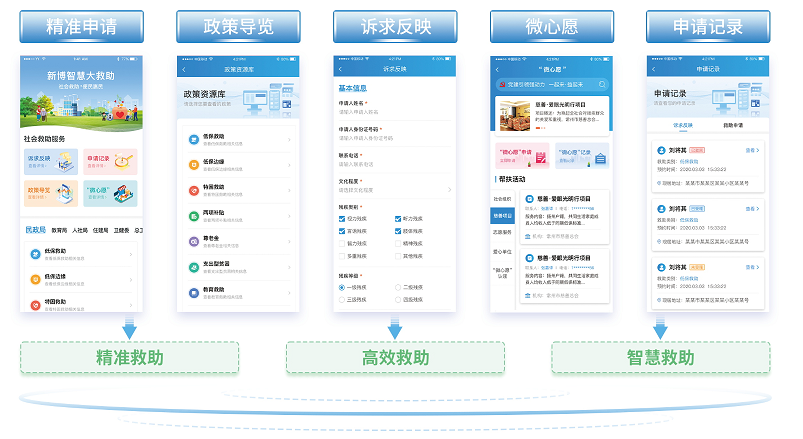The image size is (803, 439).
Task: Click 查看 link on record with blue tag
Action: click(x=752, y=208)
